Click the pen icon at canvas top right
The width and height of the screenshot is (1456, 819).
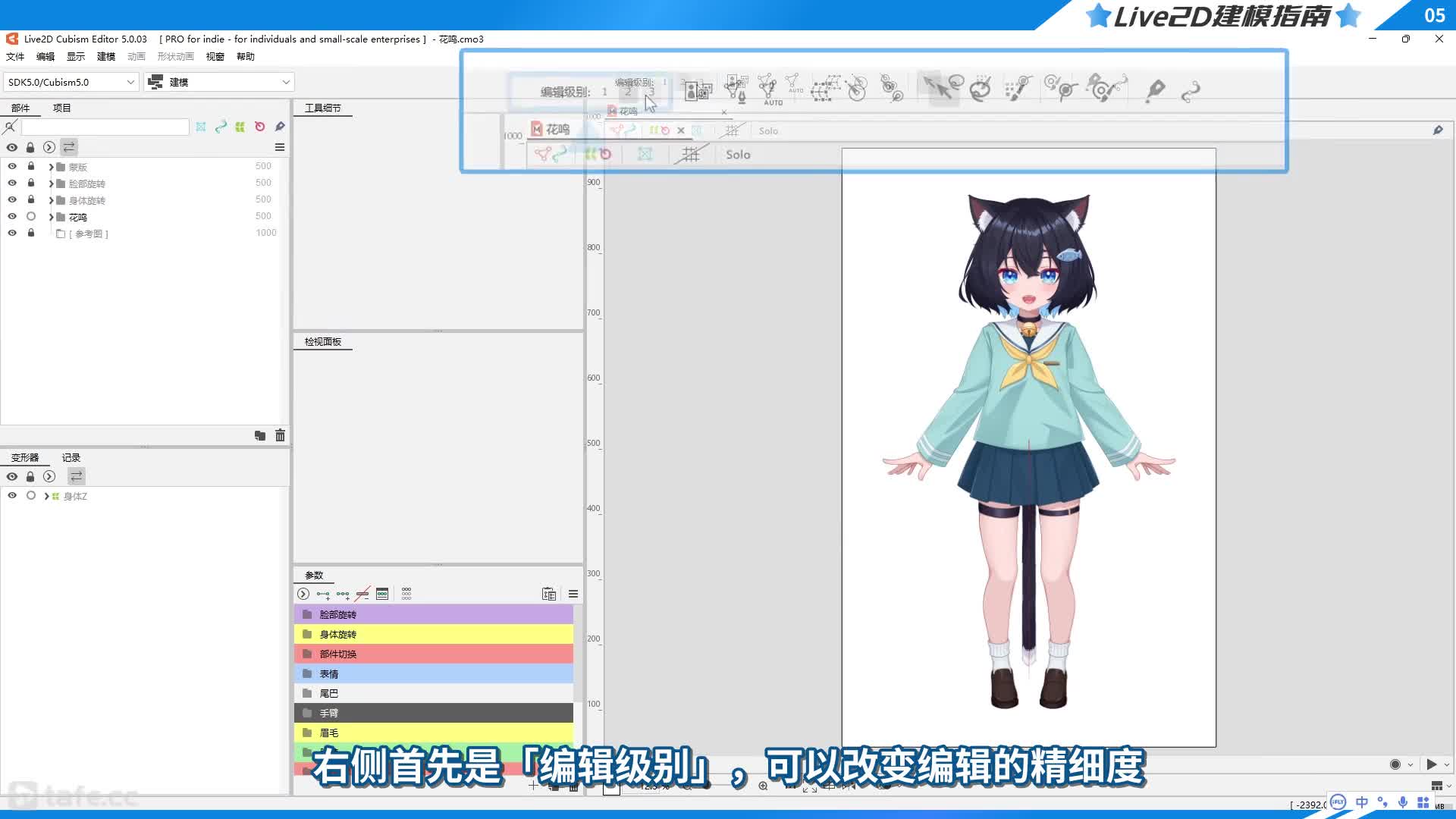click(x=1438, y=130)
